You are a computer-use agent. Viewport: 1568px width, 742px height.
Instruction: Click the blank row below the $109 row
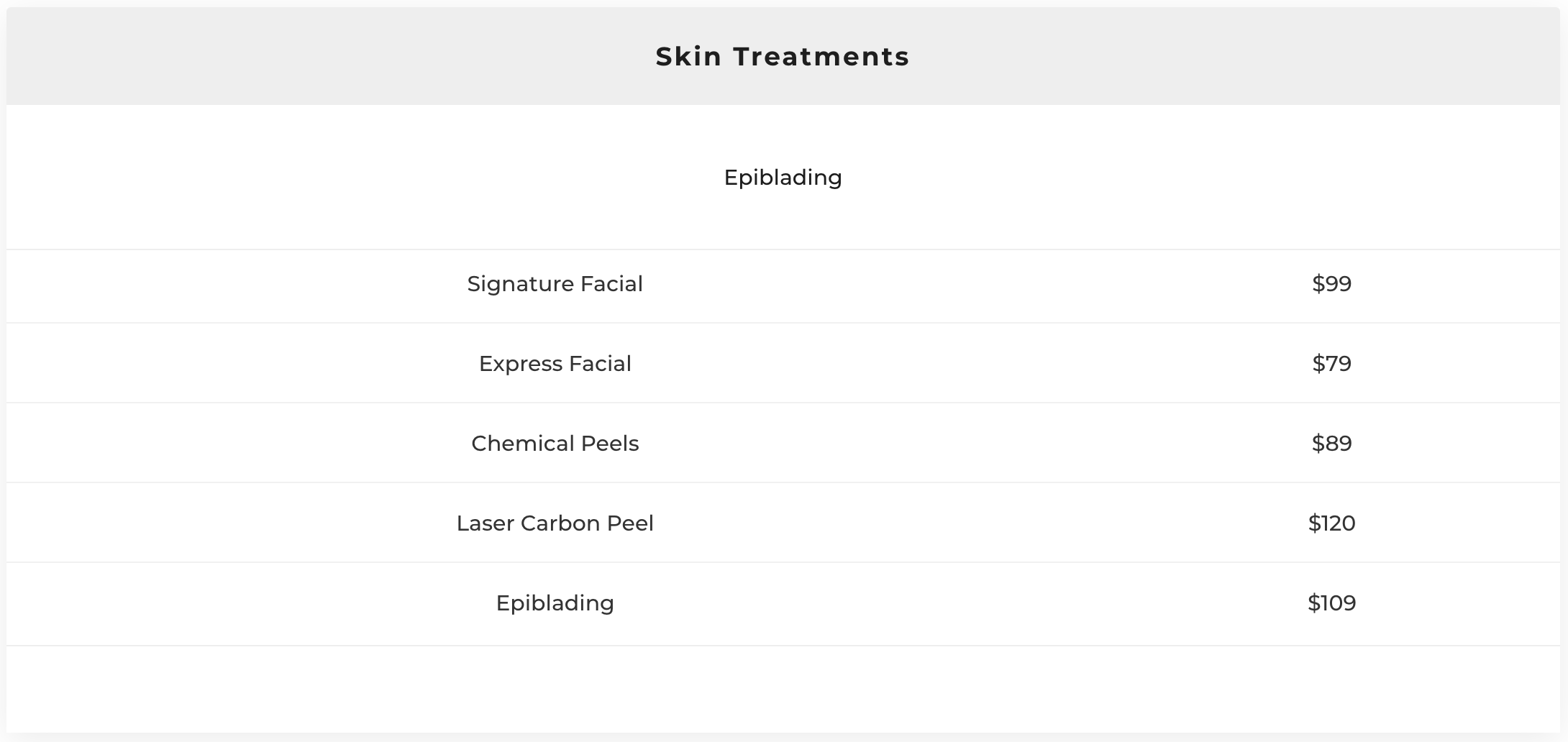783,688
